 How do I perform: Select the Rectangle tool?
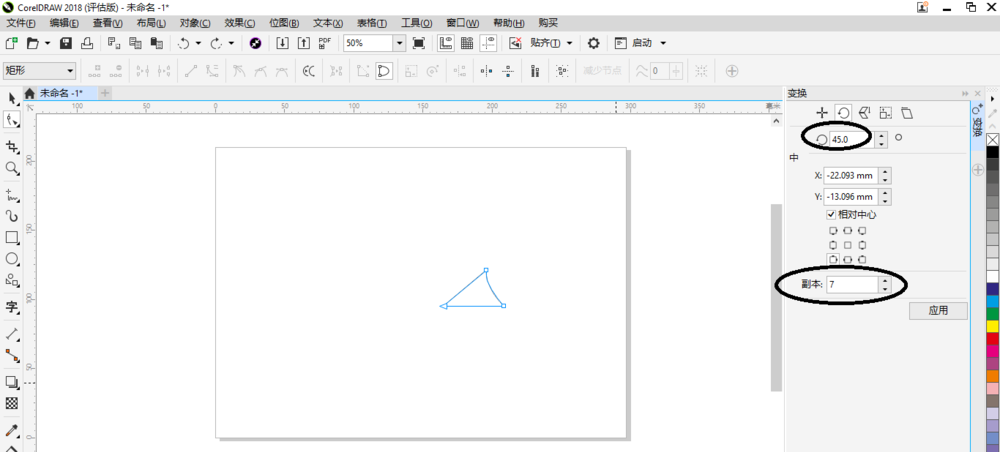[x=11, y=237]
